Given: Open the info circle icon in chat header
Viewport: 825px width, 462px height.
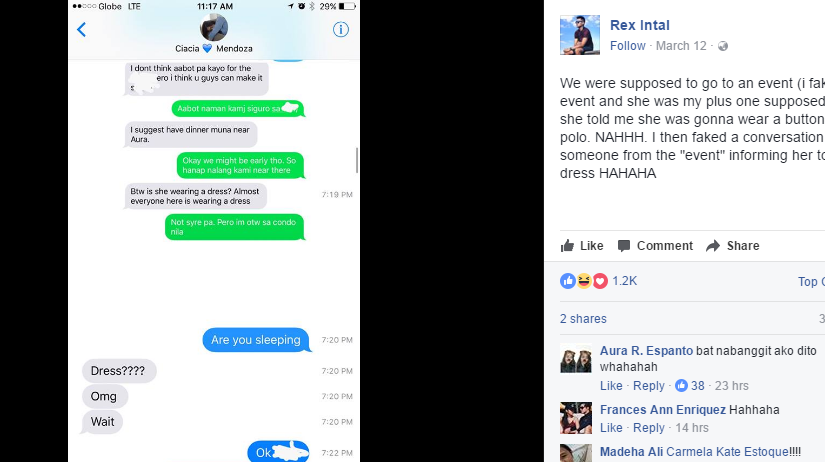Looking at the screenshot, I should point(341,29).
